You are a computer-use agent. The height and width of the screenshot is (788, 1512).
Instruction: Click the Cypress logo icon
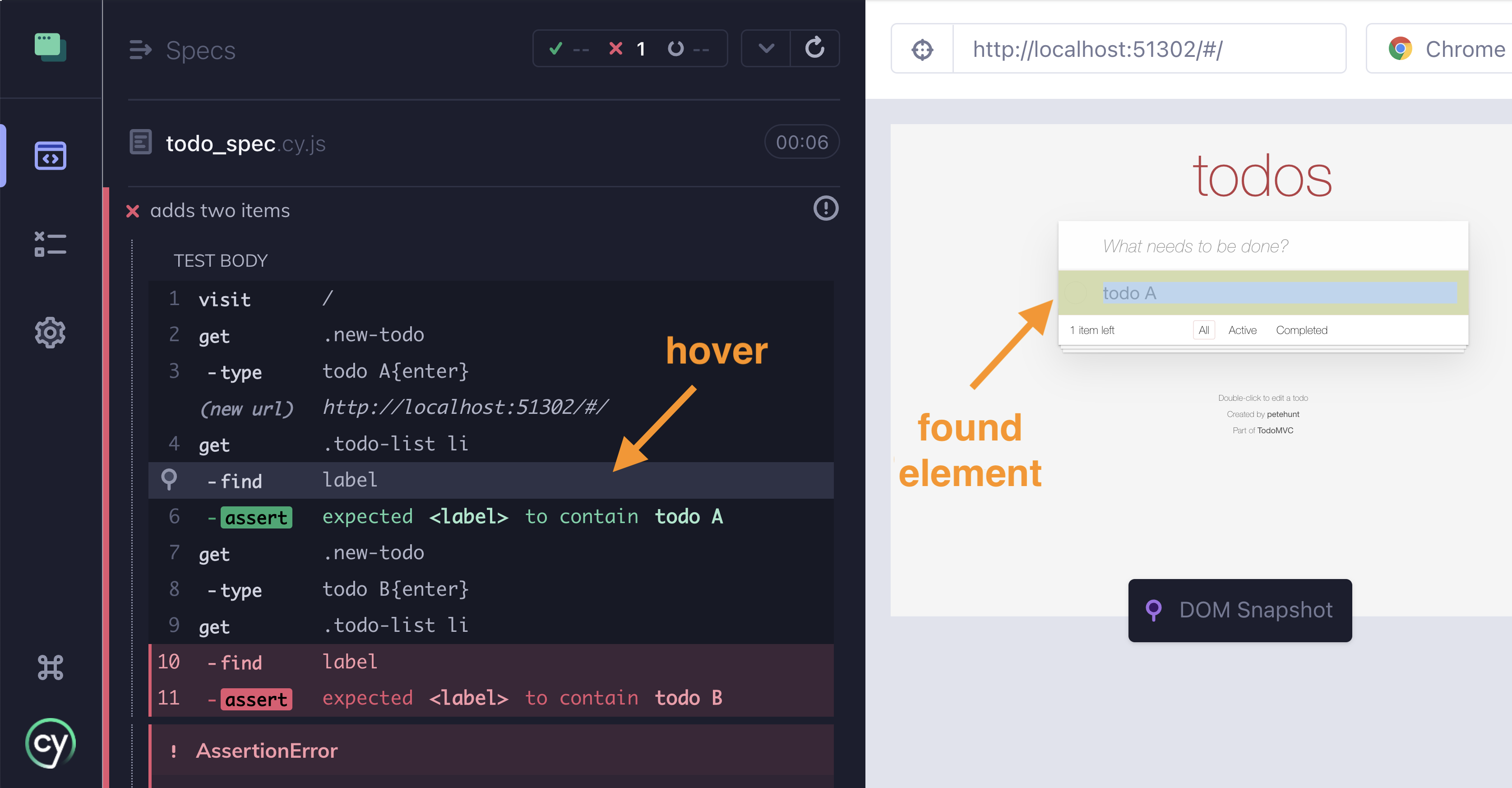tap(50, 743)
